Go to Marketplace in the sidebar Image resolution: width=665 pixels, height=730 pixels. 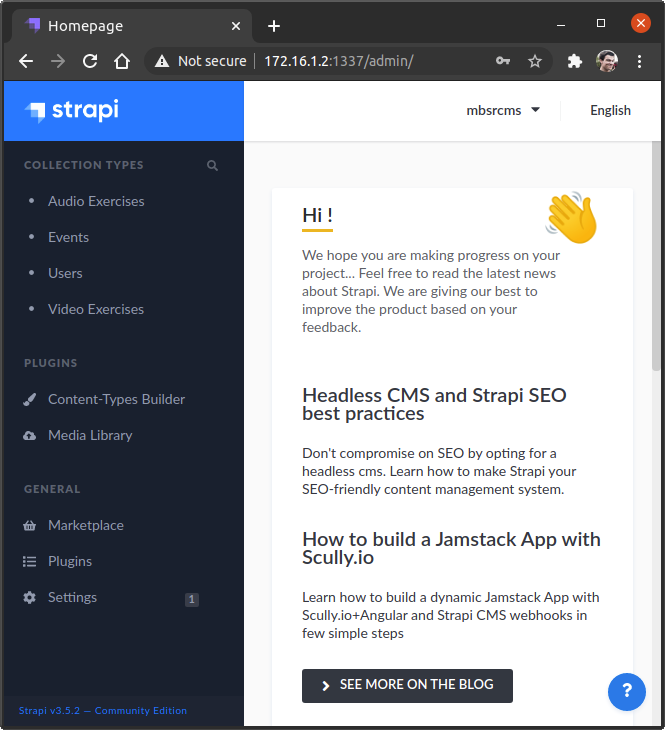[86, 526]
